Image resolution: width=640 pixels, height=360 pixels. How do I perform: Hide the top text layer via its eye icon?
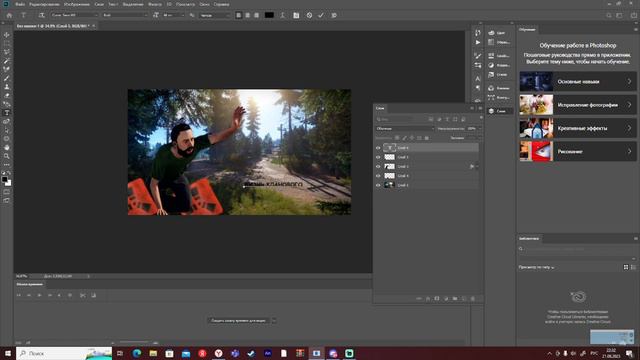pyautogui.click(x=378, y=148)
